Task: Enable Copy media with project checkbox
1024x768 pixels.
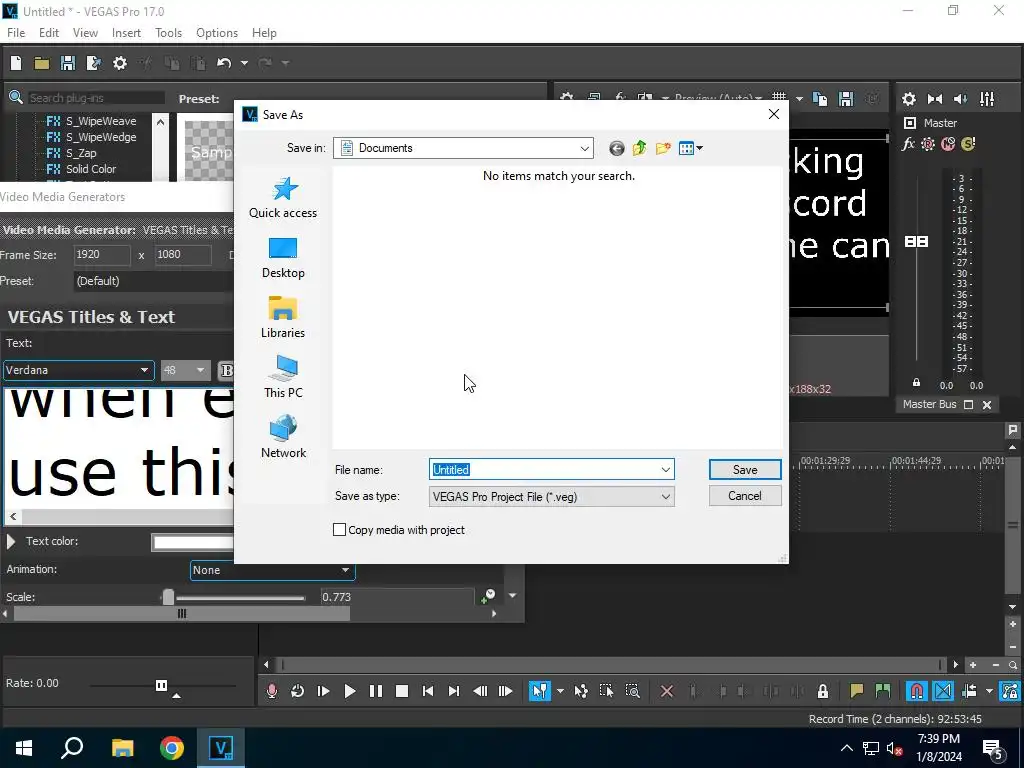Action: (x=340, y=530)
